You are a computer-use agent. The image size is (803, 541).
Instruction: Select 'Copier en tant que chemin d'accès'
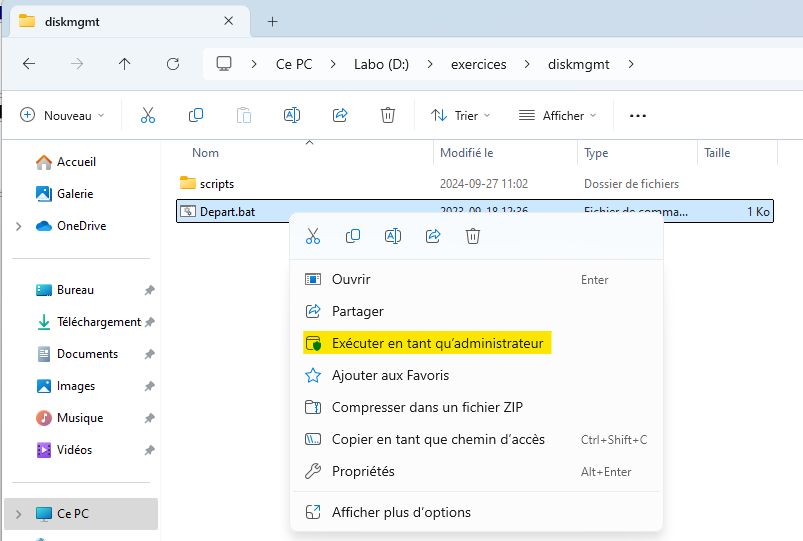coord(438,439)
